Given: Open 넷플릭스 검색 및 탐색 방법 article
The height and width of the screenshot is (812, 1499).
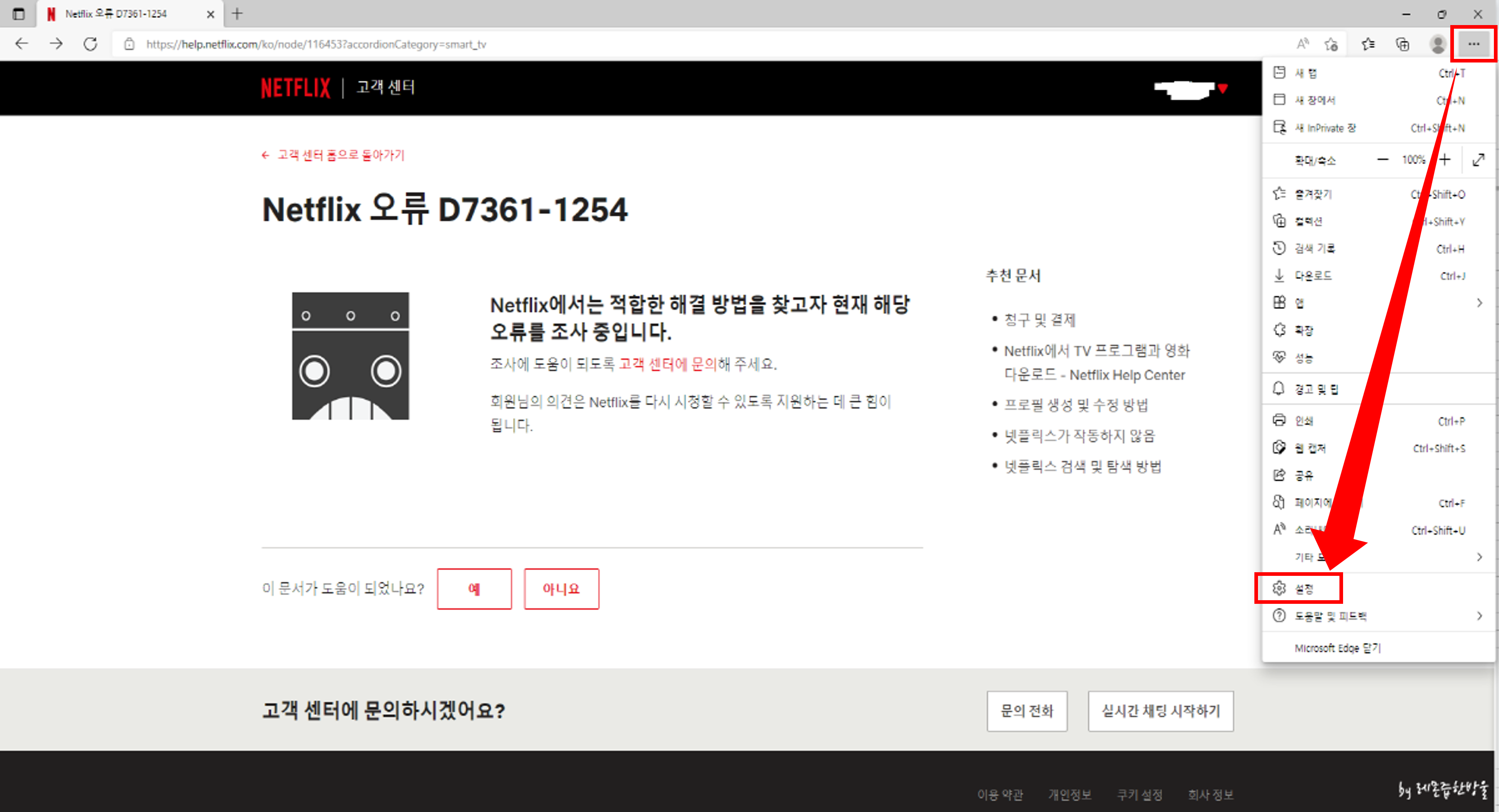Looking at the screenshot, I should coord(1082,466).
